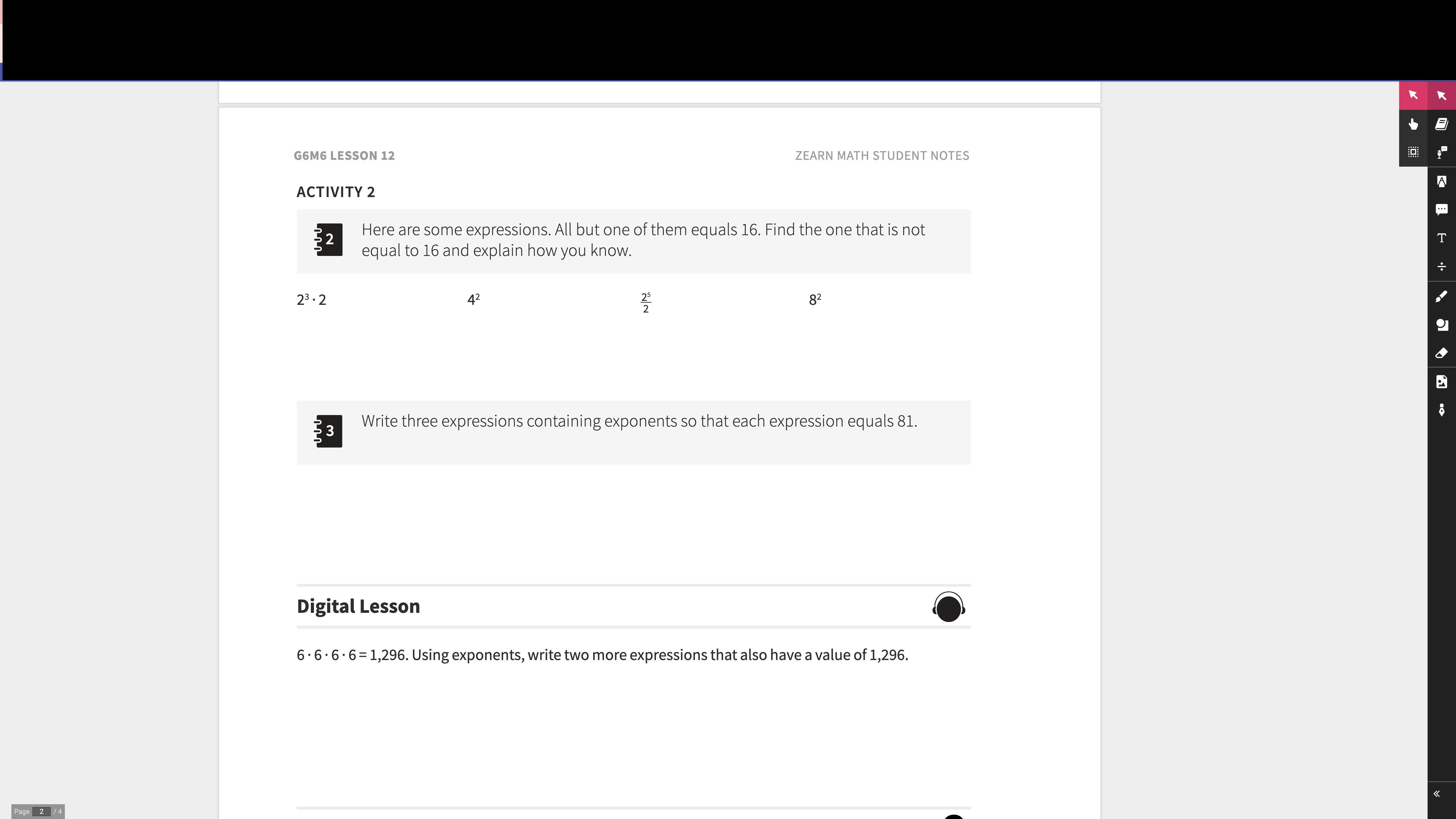Screen dimensions: 1456x819
Task: Select the hand pan tool
Action: (1413, 124)
